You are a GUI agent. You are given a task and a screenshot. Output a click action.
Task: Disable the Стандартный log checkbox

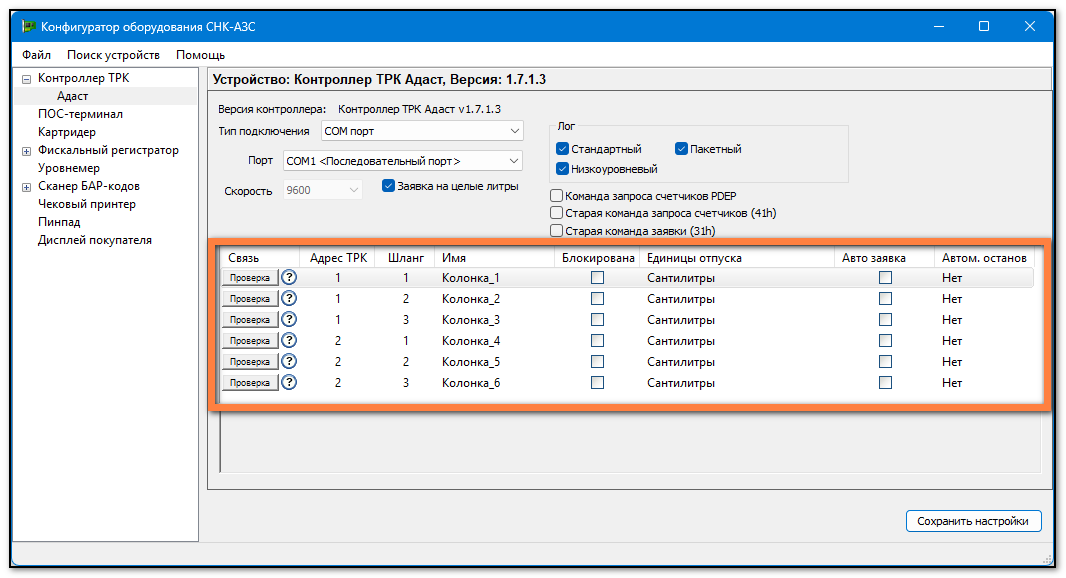pyautogui.click(x=562, y=149)
